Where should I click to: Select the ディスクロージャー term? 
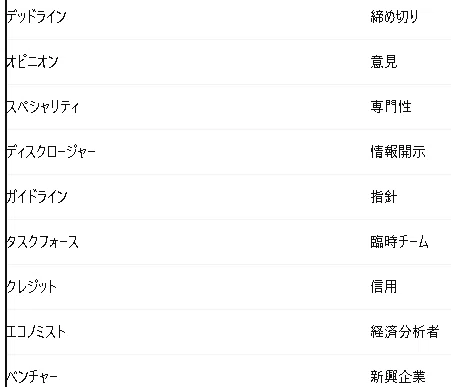click(51, 152)
